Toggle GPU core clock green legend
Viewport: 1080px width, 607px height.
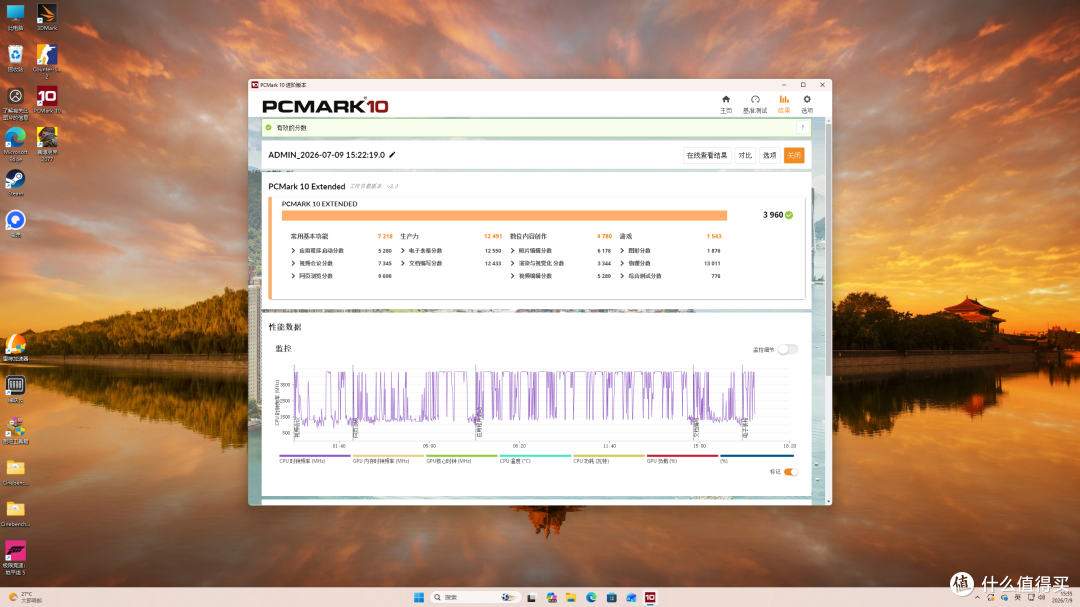[x=461, y=459]
